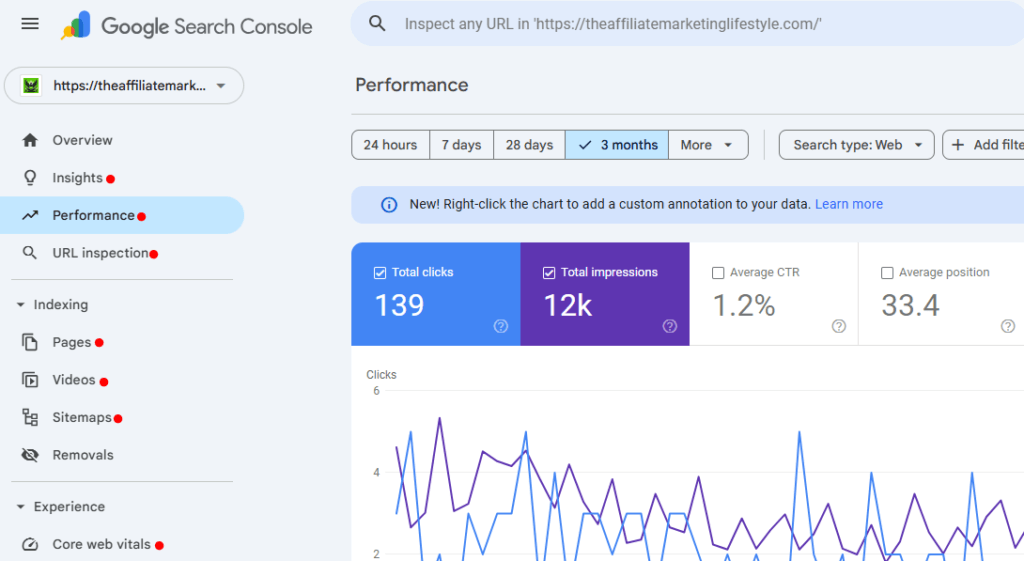
Task: Click the search magnifier icon in URL bar
Action: [x=377, y=24]
